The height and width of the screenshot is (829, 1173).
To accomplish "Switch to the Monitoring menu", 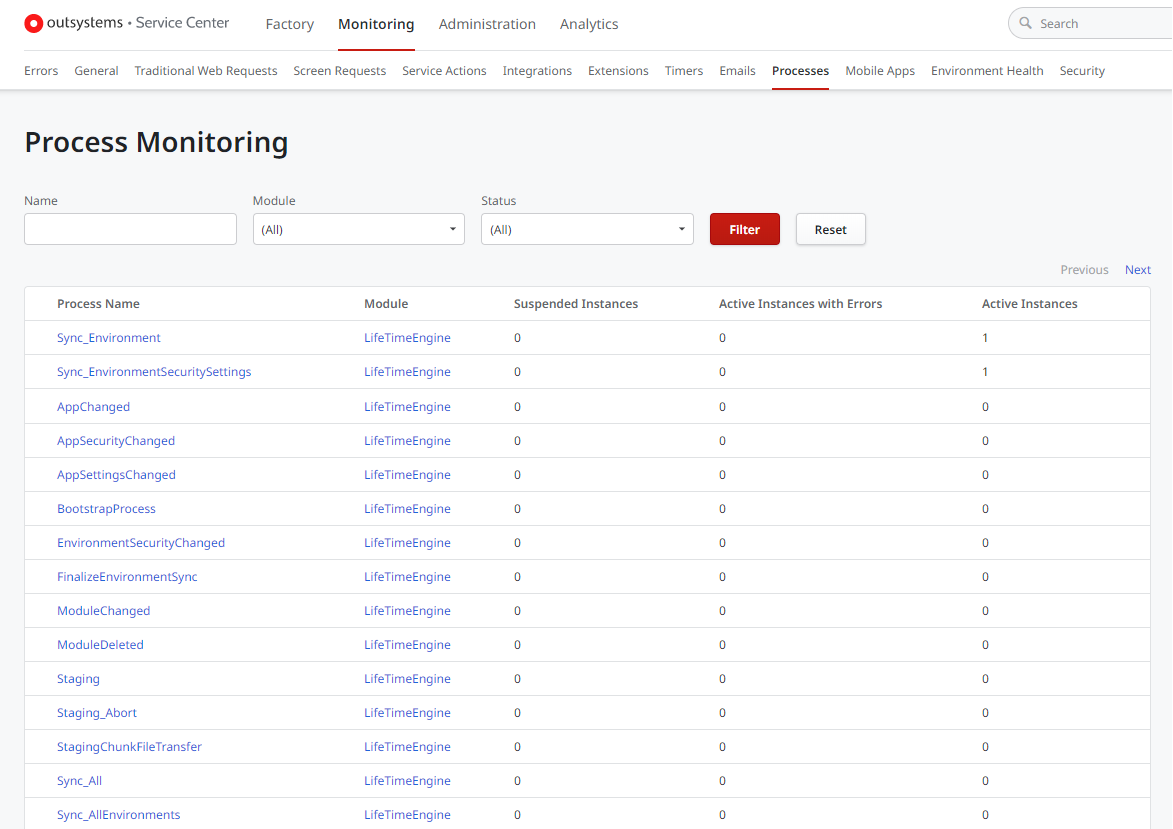I will 376,24.
